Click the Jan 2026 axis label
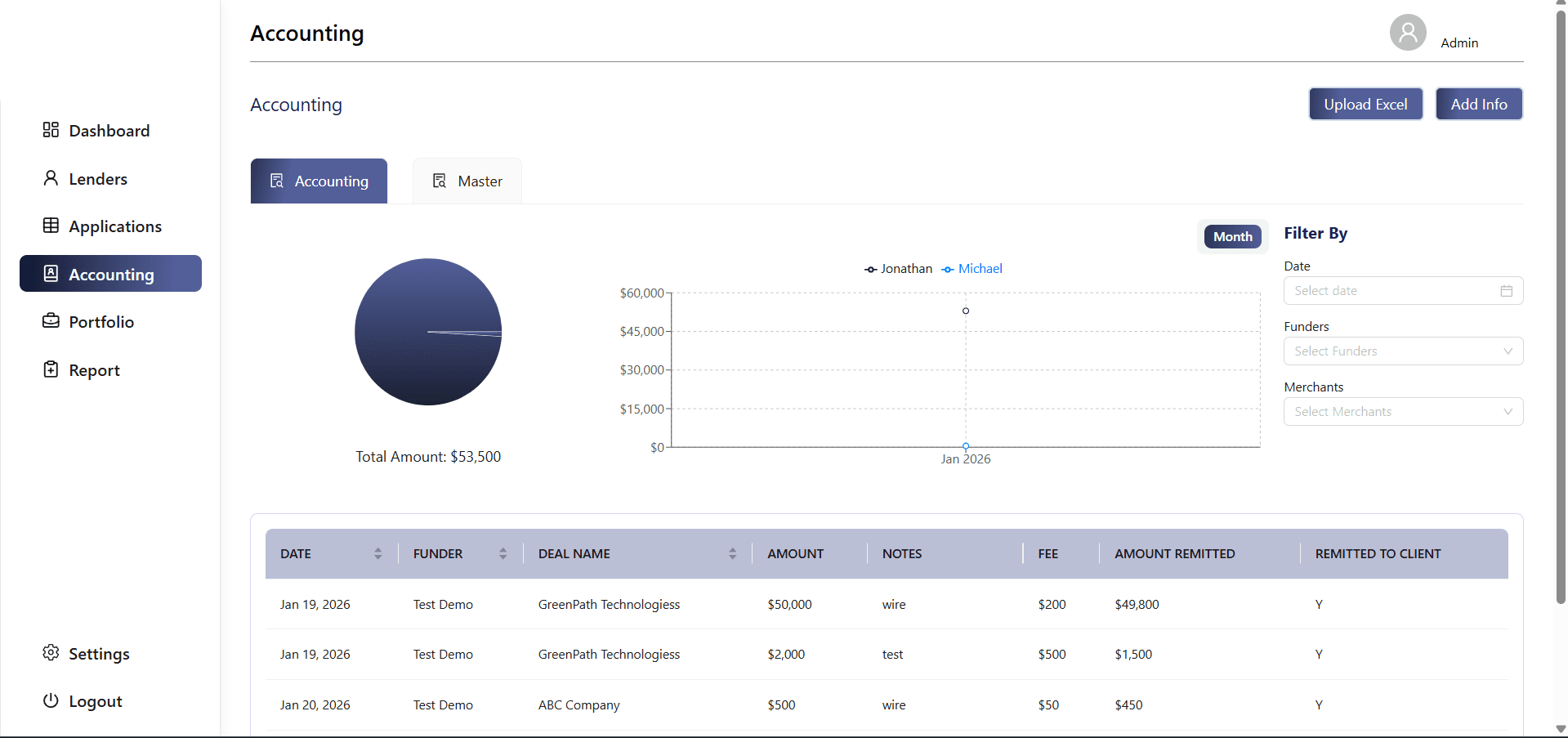This screenshot has height=738, width=1568. [x=965, y=459]
